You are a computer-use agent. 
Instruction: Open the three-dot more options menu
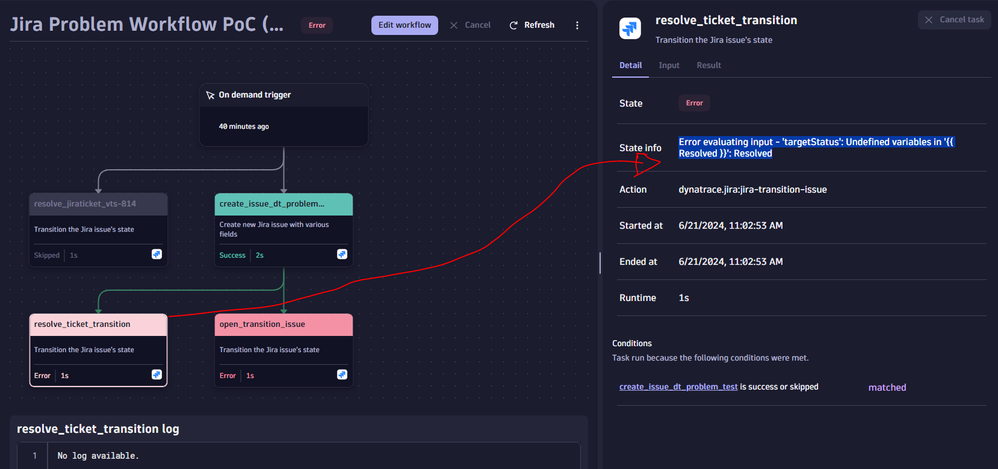click(x=577, y=25)
